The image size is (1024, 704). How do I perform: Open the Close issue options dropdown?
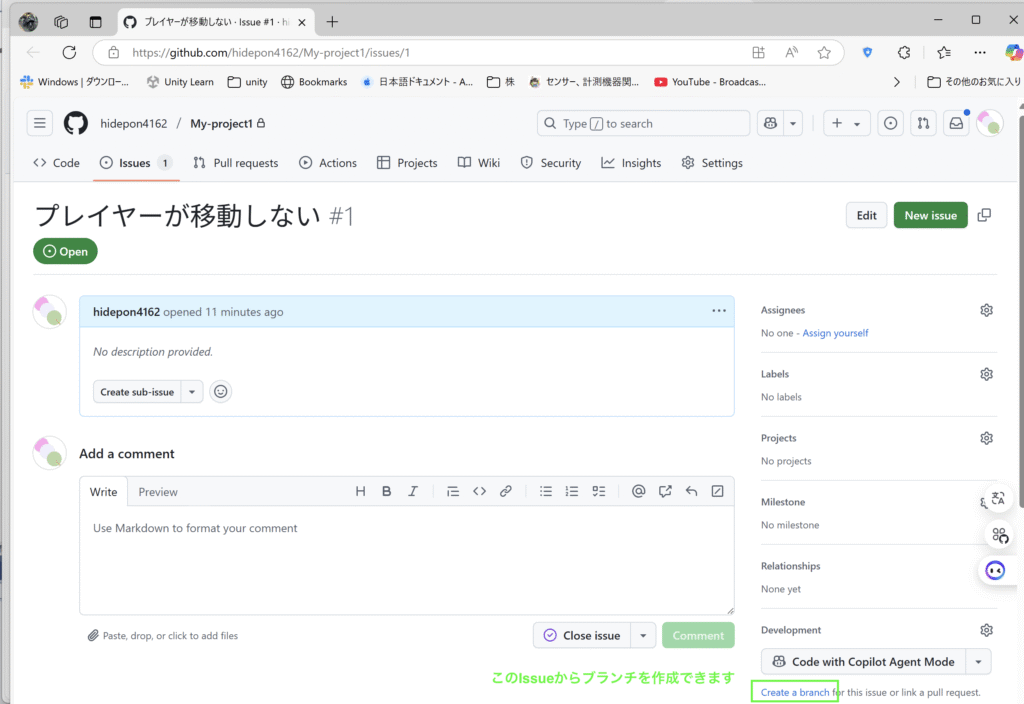[x=645, y=635]
